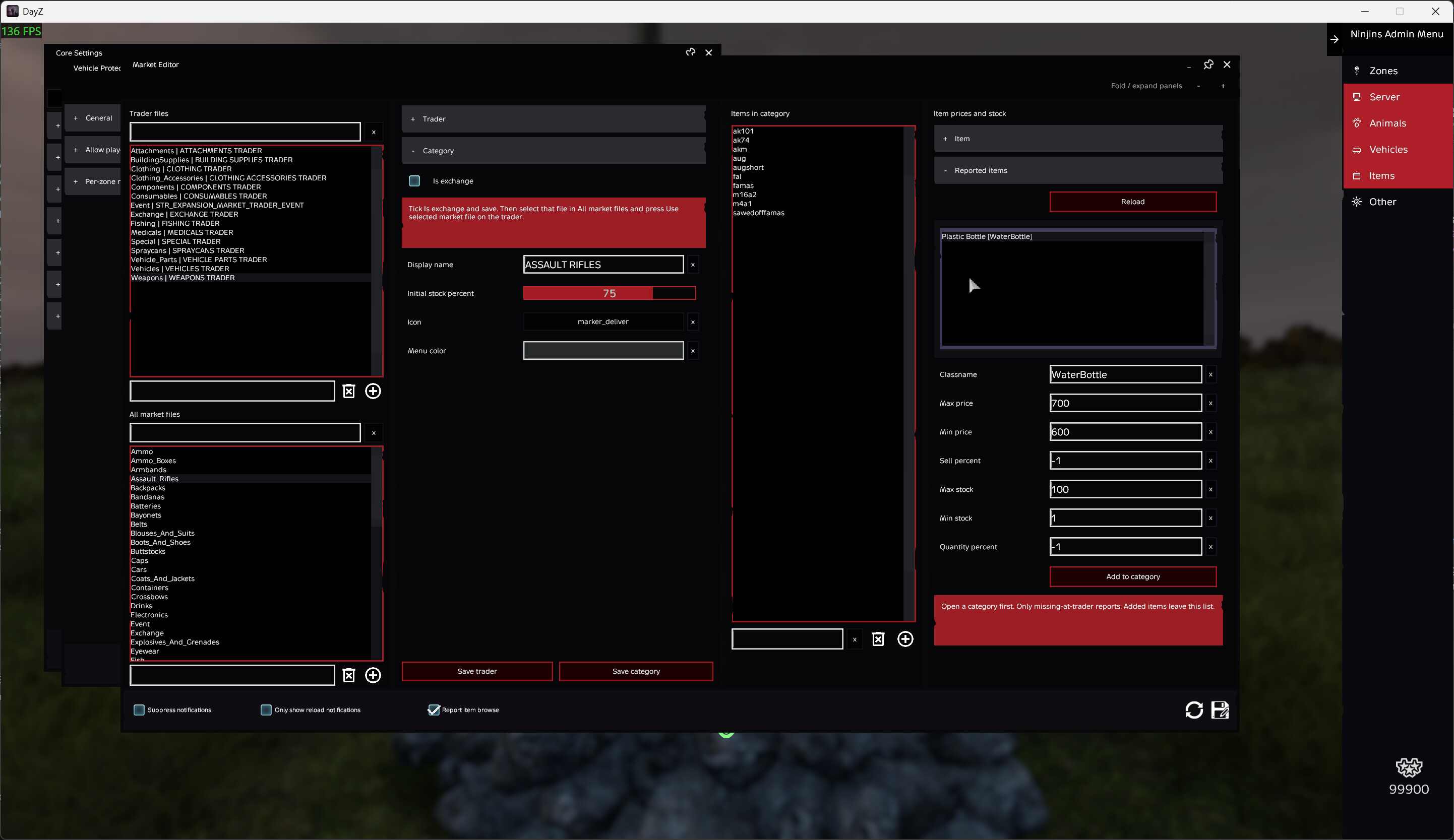Collapse admin menu with arrow icon

pyautogui.click(x=1334, y=39)
